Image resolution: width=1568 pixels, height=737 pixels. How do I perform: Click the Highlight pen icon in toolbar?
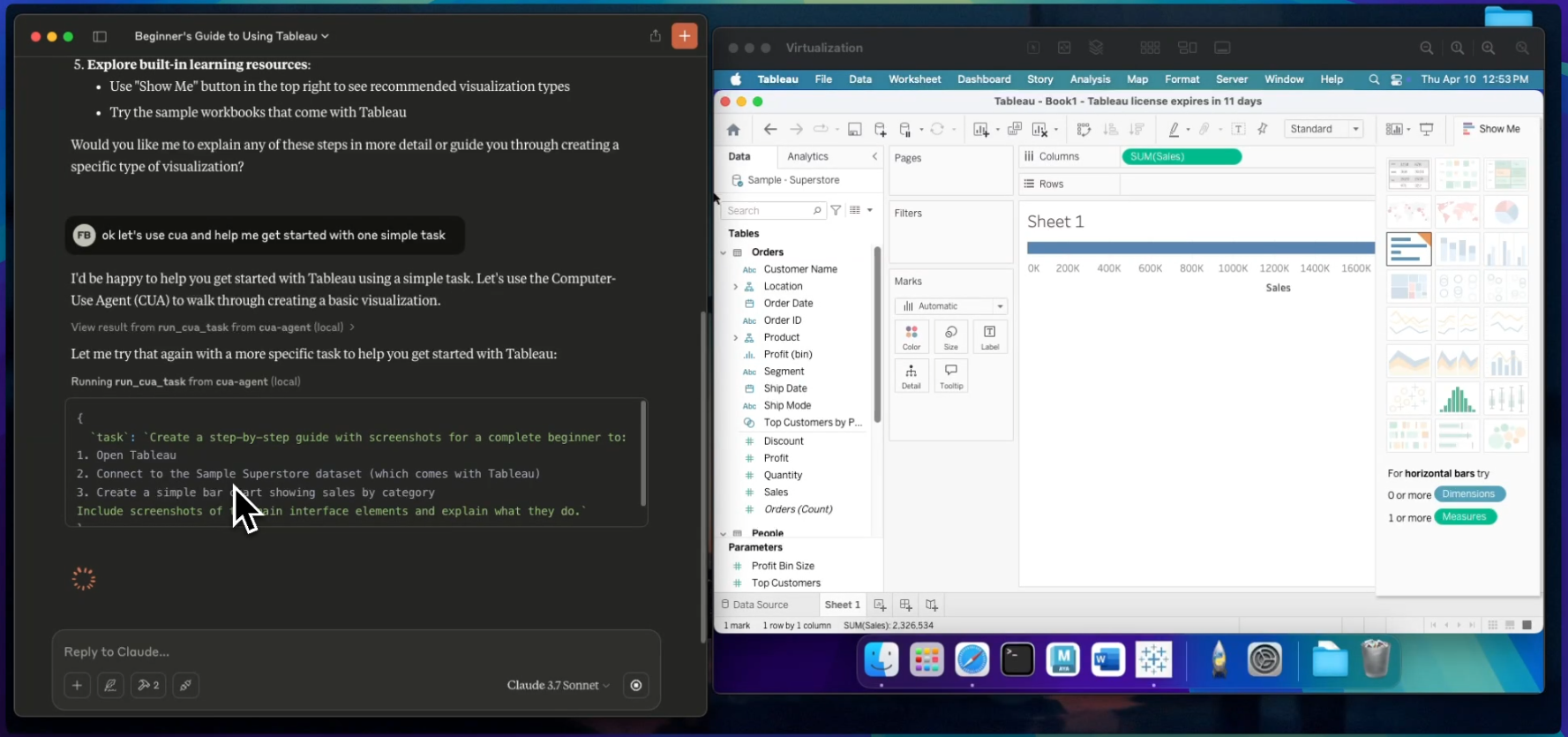click(1174, 130)
